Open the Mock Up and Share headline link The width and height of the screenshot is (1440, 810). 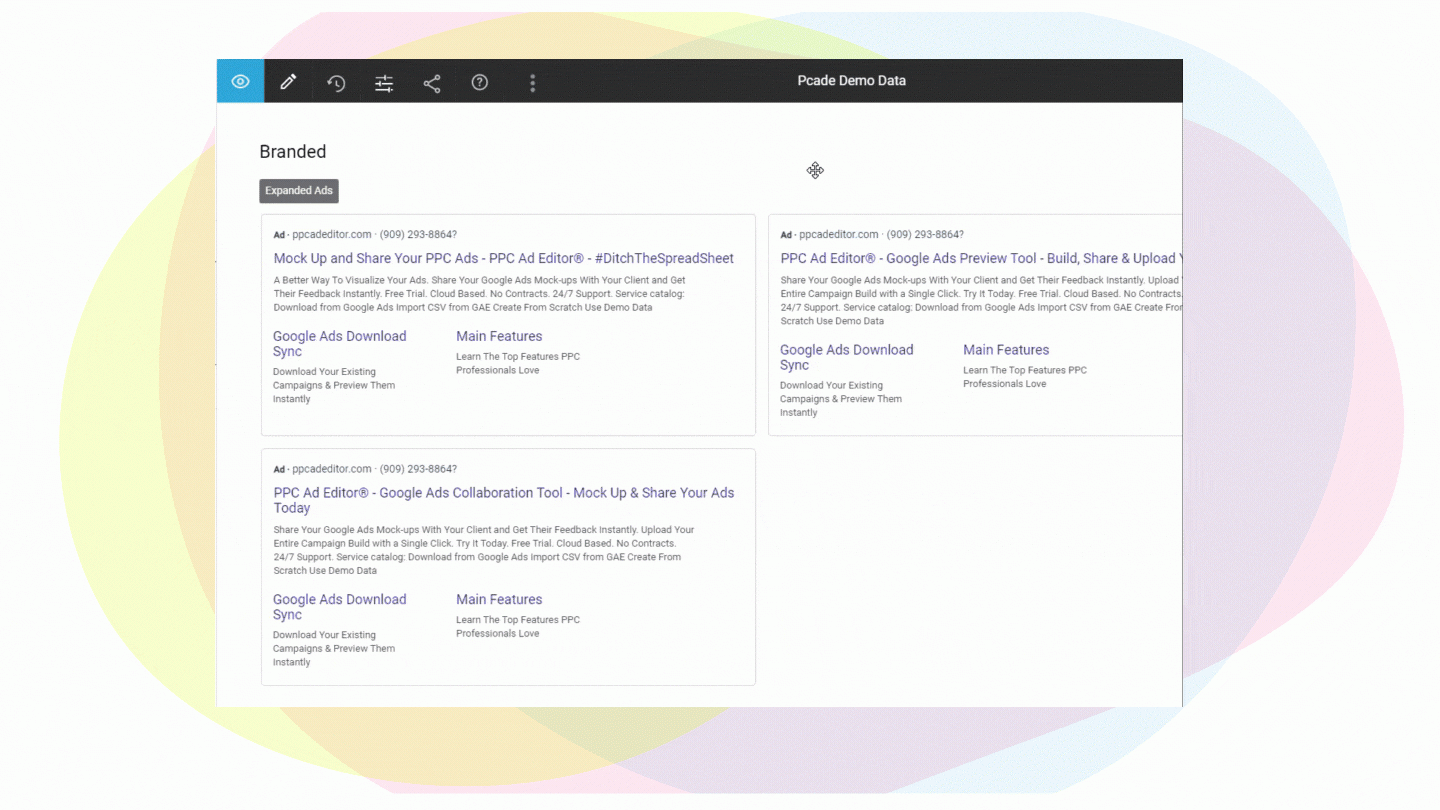click(x=504, y=258)
